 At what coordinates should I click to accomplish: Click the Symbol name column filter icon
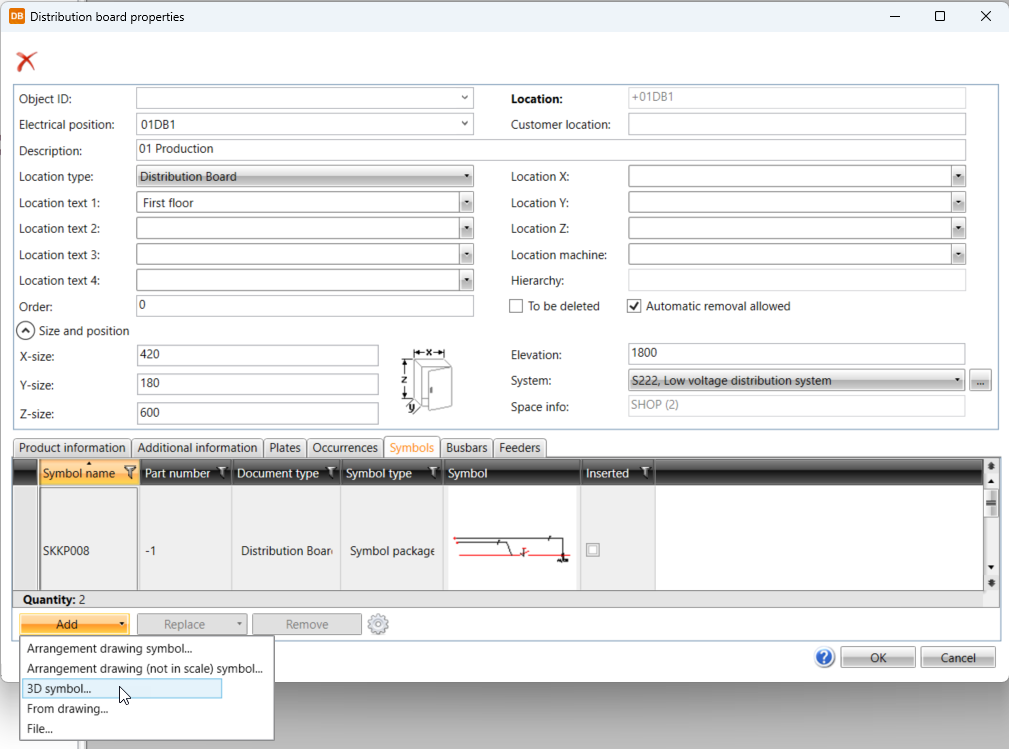pyautogui.click(x=129, y=473)
